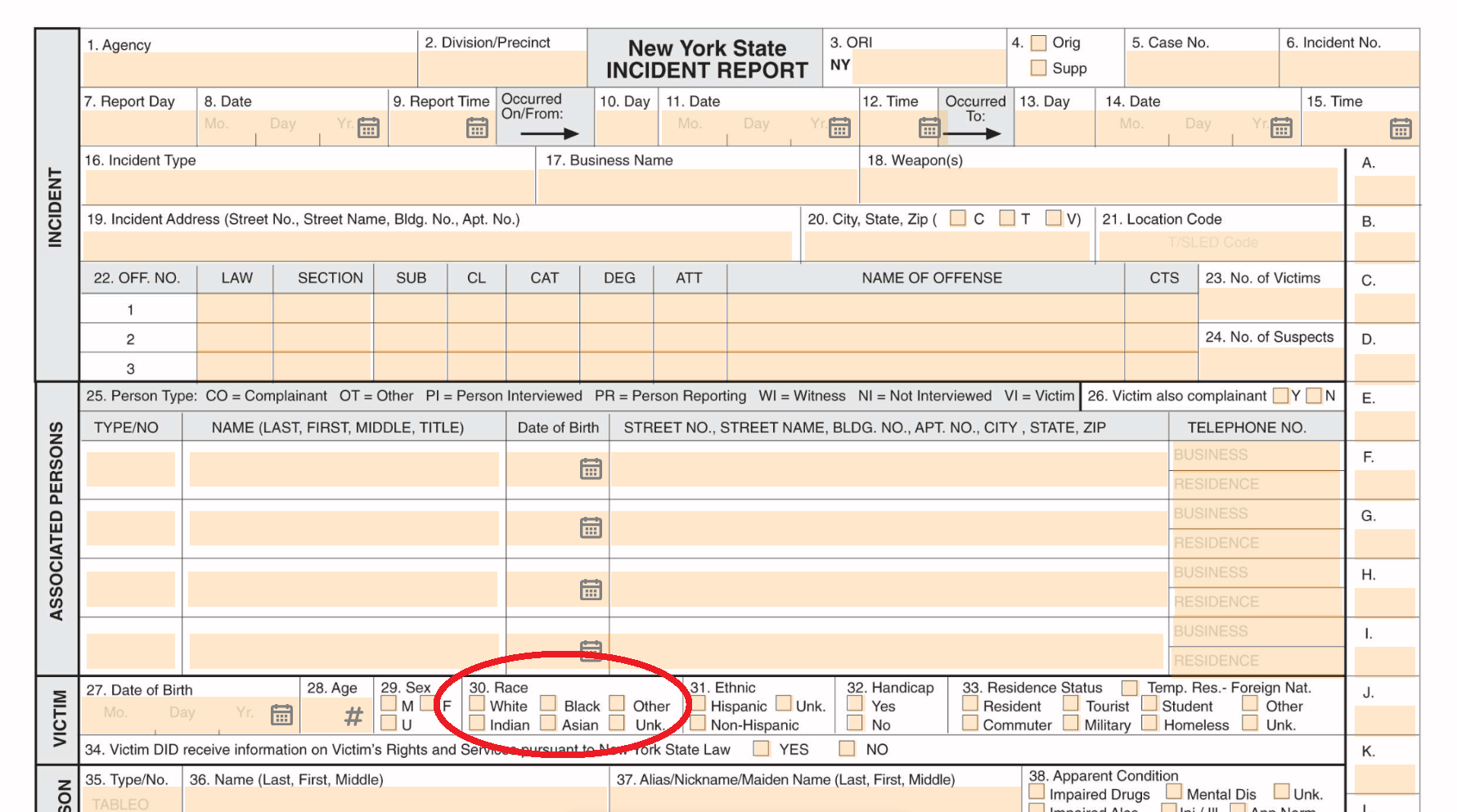Tick the White race checkbox
This screenshot has width=1457, height=812.
pyautogui.click(x=478, y=704)
